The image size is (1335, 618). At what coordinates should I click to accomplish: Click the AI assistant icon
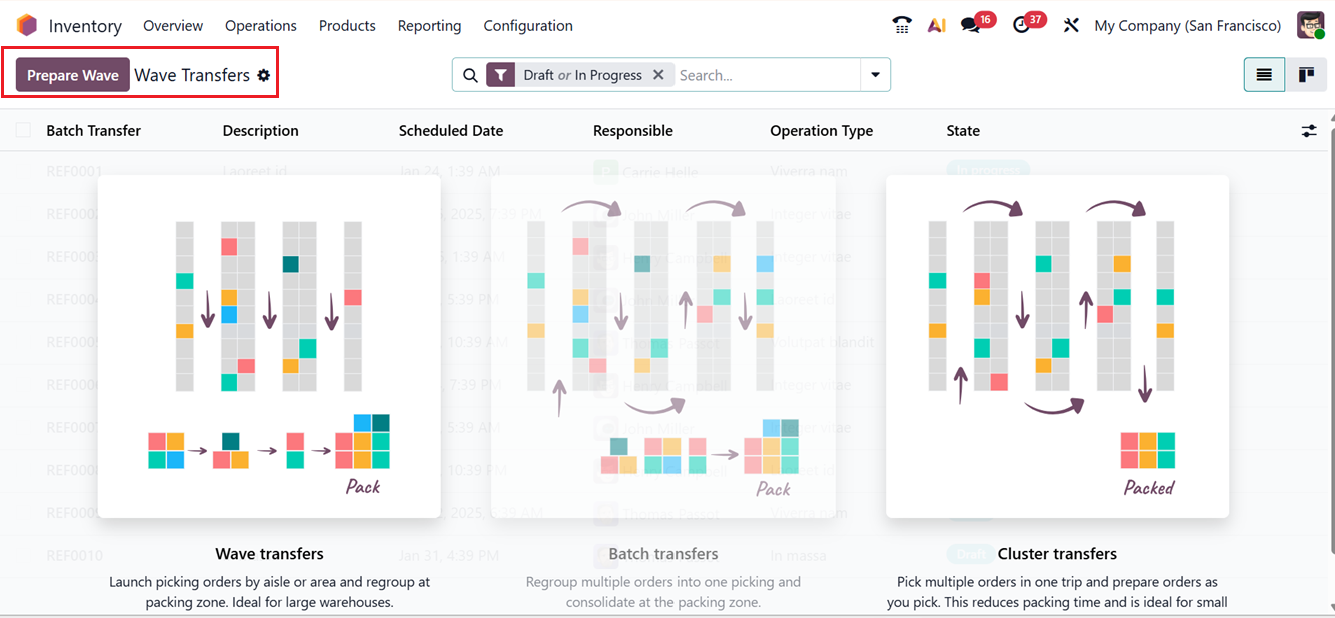pyautogui.click(x=936, y=25)
